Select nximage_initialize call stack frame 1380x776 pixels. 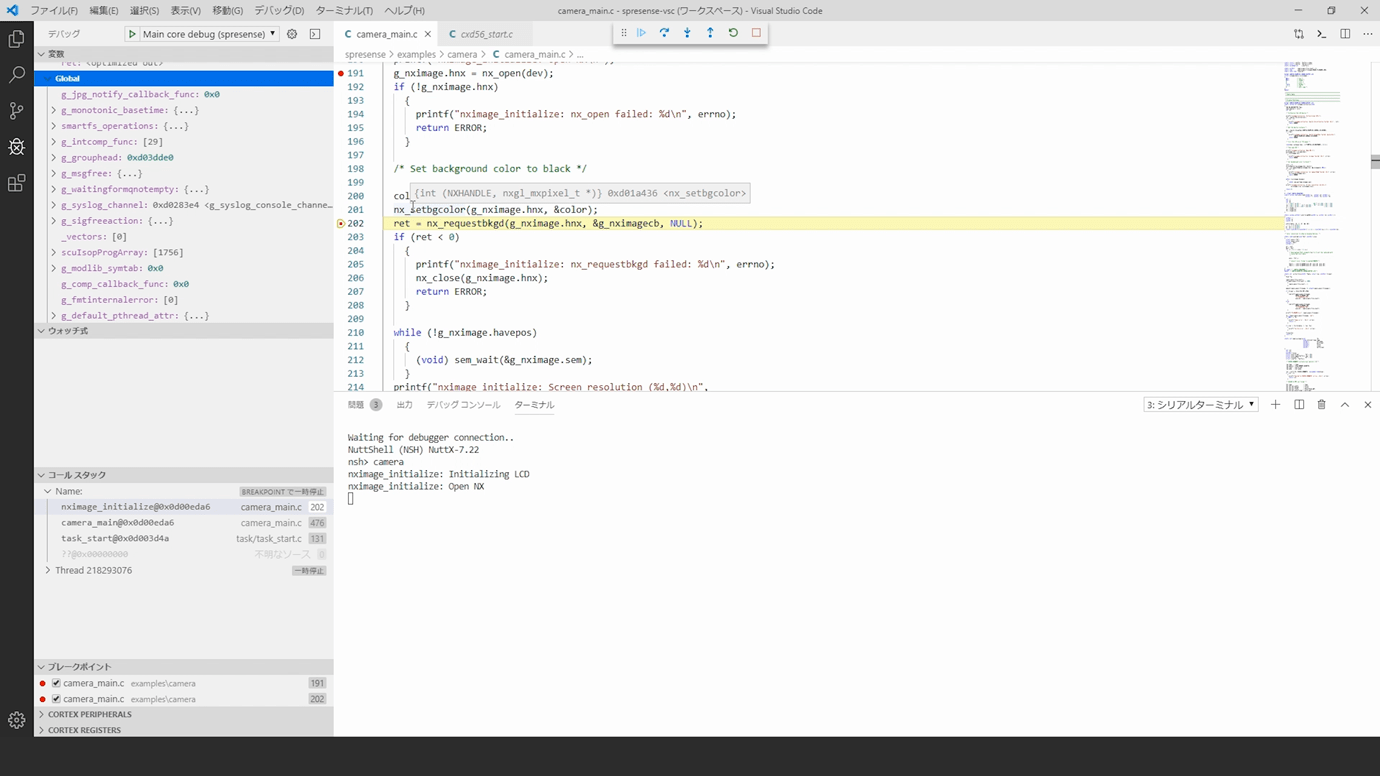pyautogui.click(x=184, y=507)
